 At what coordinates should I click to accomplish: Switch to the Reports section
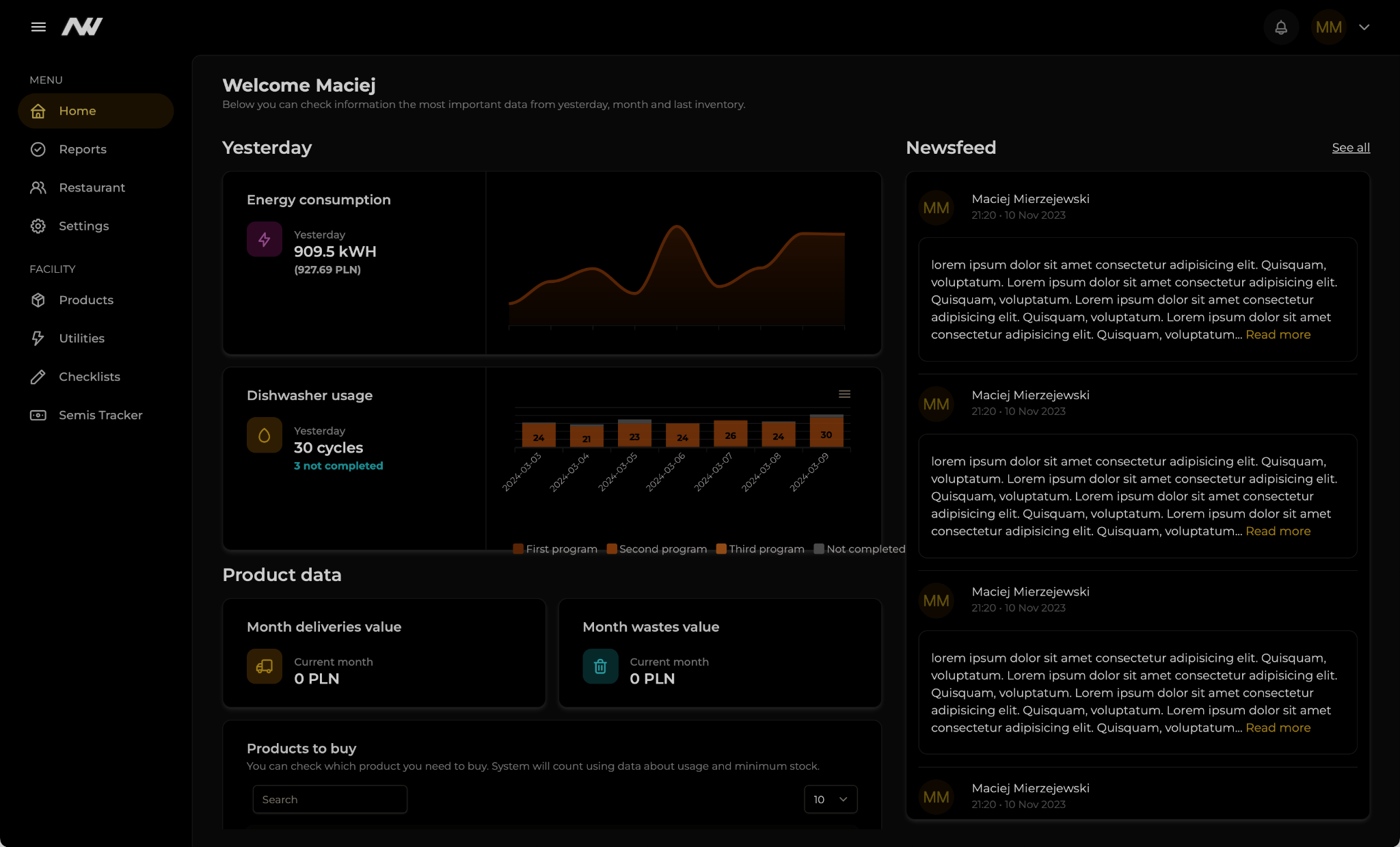[83, 149]
